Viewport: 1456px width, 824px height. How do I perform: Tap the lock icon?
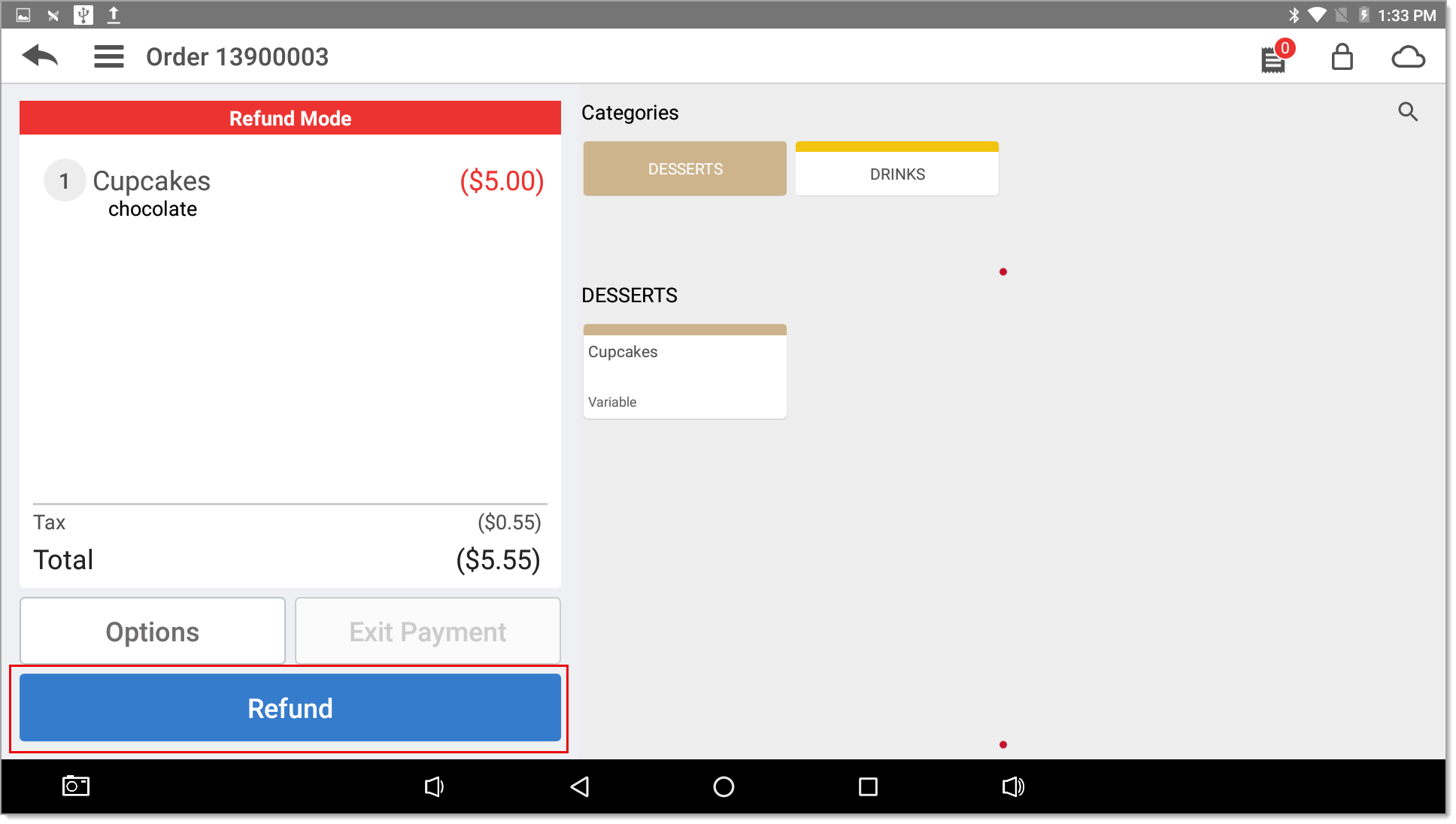click(1342, 56)
